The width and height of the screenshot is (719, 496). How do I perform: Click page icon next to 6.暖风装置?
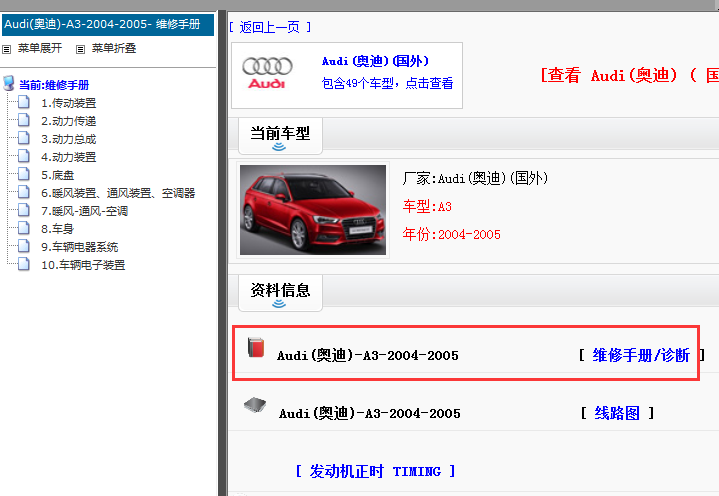pyautogui.click(x=24, y=192)
